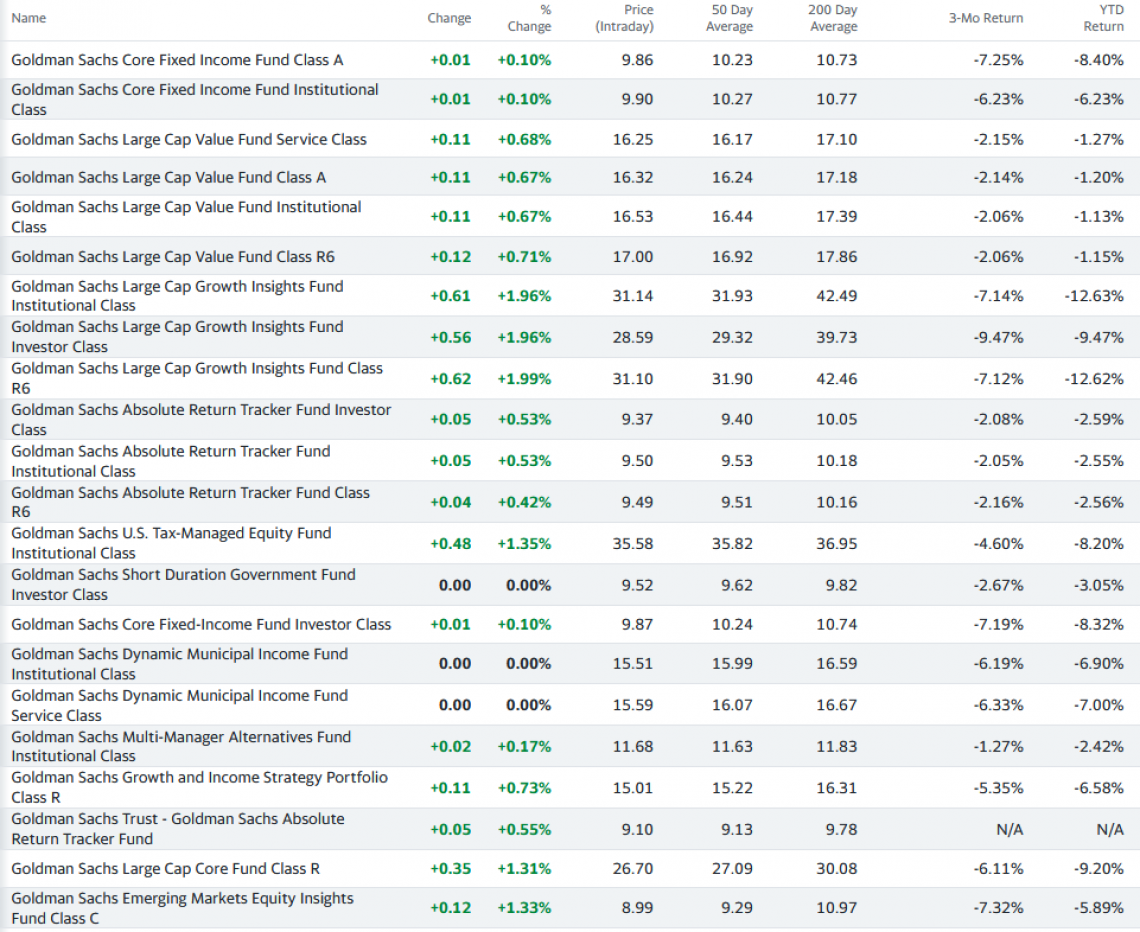This screenshot has height=932, width=1140.
Task: Open U.S. Tax-Managed Equity Fund Institutional Class
Action: 171,543
